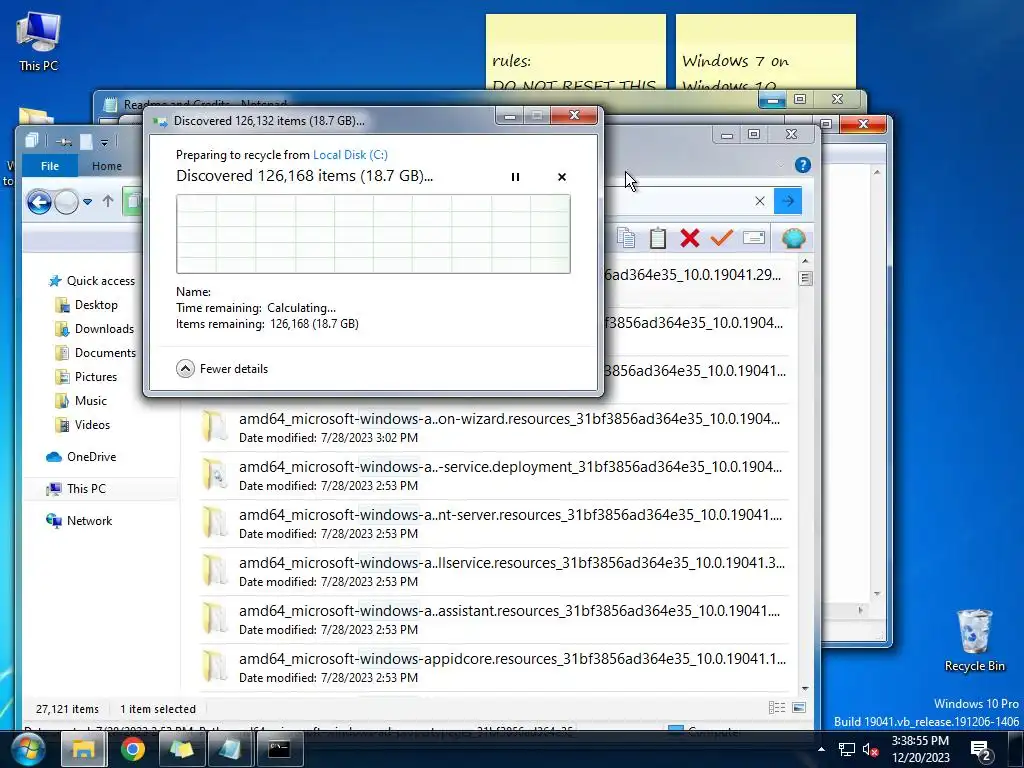The height and width of the screenshot is (768, 1024).
Task: Launch Google Chrome from the taskbar
Action: (x=132, y=749)
